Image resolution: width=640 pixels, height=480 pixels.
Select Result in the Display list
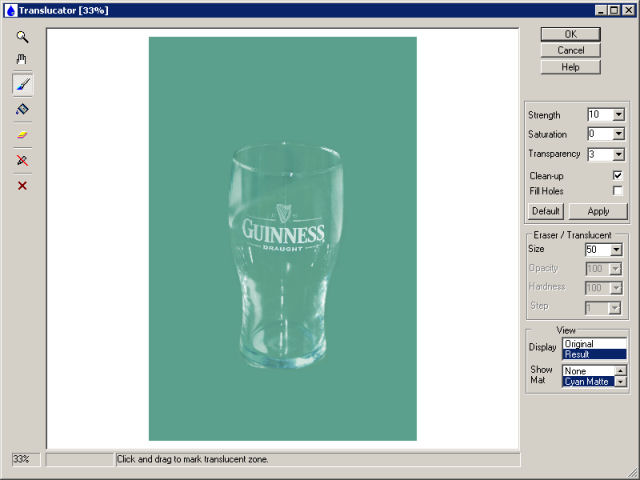pyautogui.click(x=594, y=354)
